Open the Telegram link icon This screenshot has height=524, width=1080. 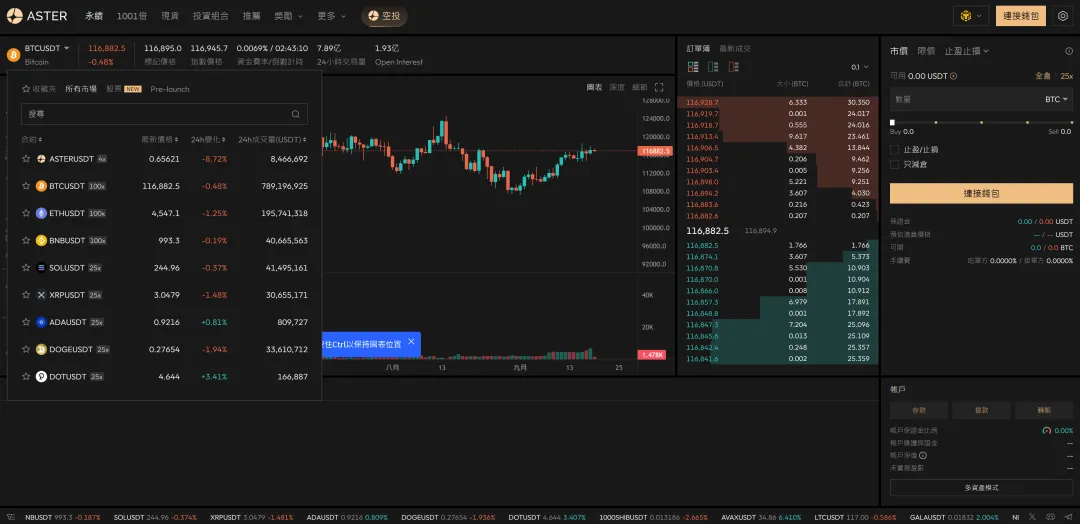(x=1066, y=516)
